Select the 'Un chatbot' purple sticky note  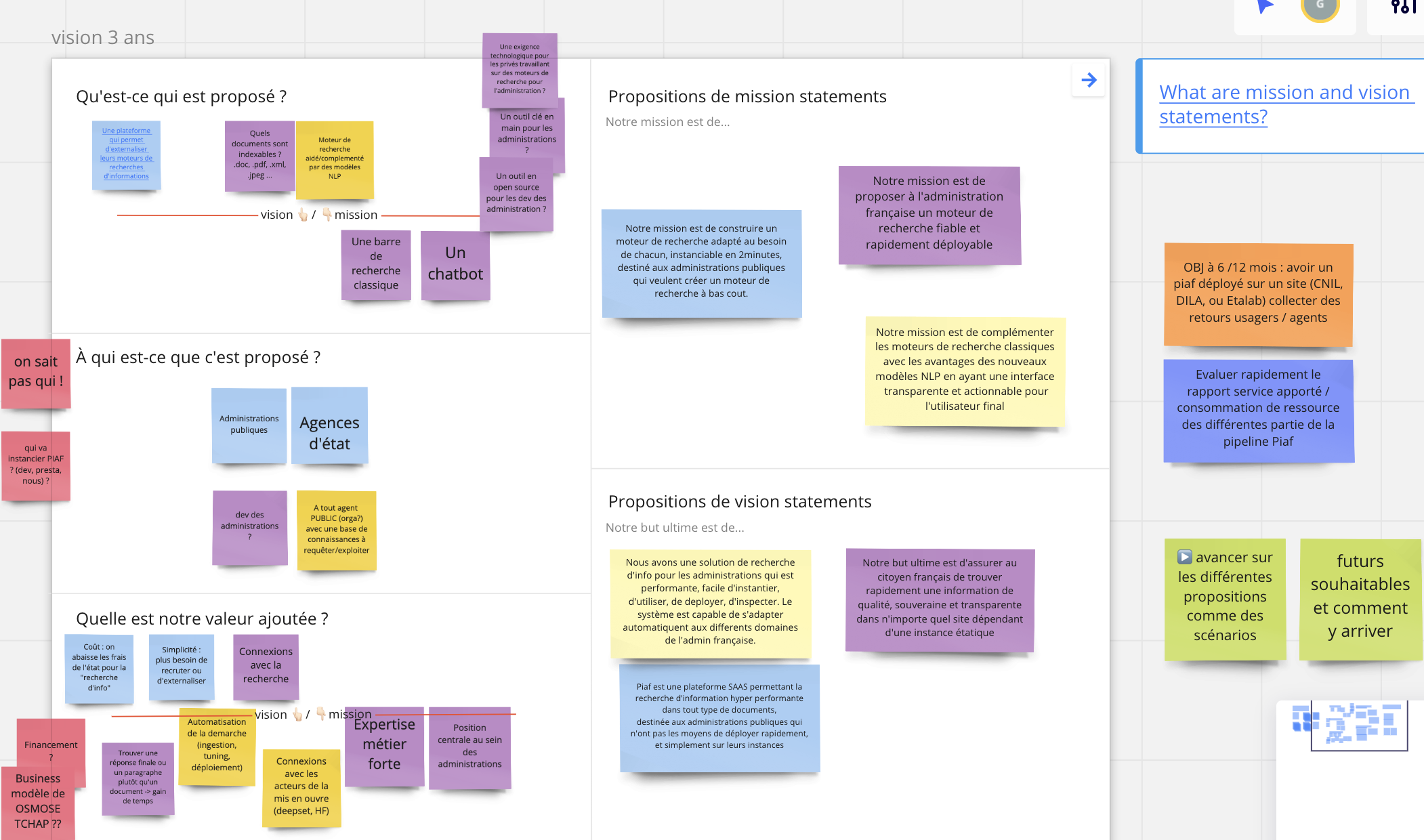455,265
